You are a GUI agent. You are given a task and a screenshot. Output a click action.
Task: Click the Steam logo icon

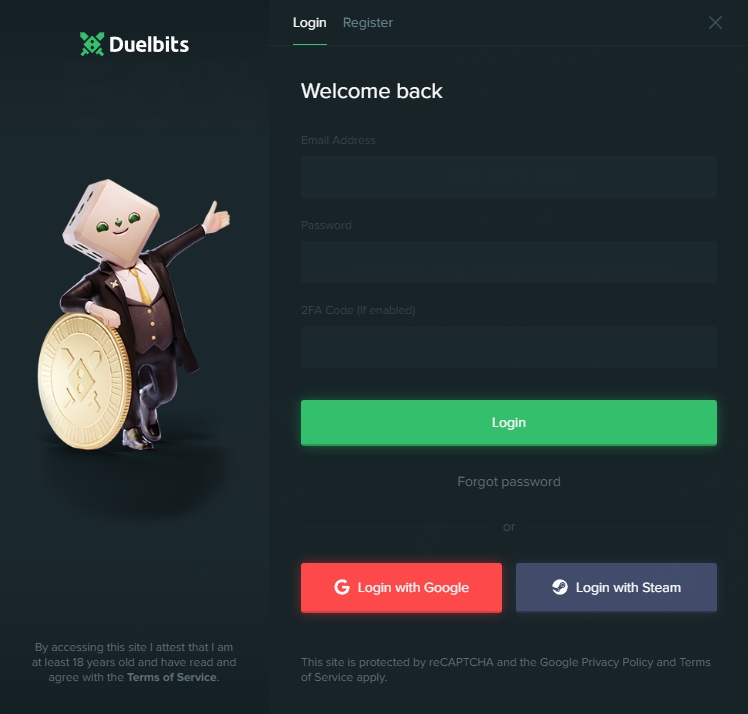click(560, 587)
